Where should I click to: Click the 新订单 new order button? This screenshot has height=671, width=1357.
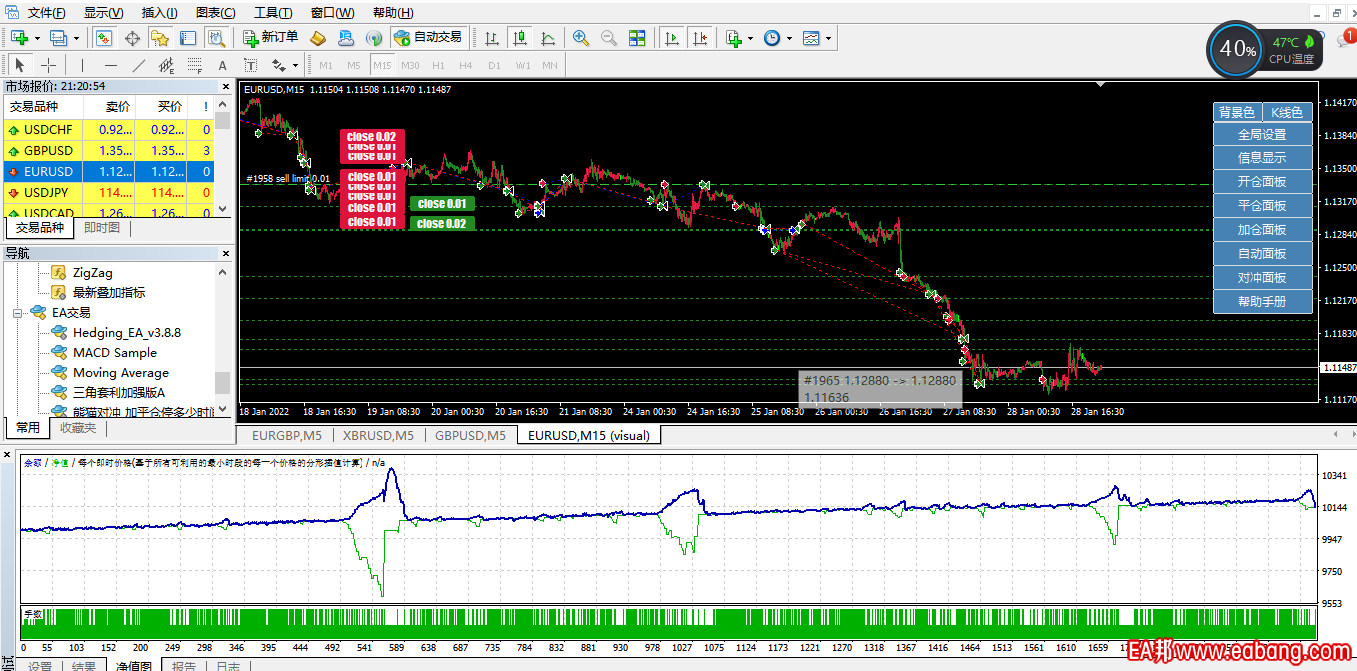pyautogui.click(x=270, y=38)
